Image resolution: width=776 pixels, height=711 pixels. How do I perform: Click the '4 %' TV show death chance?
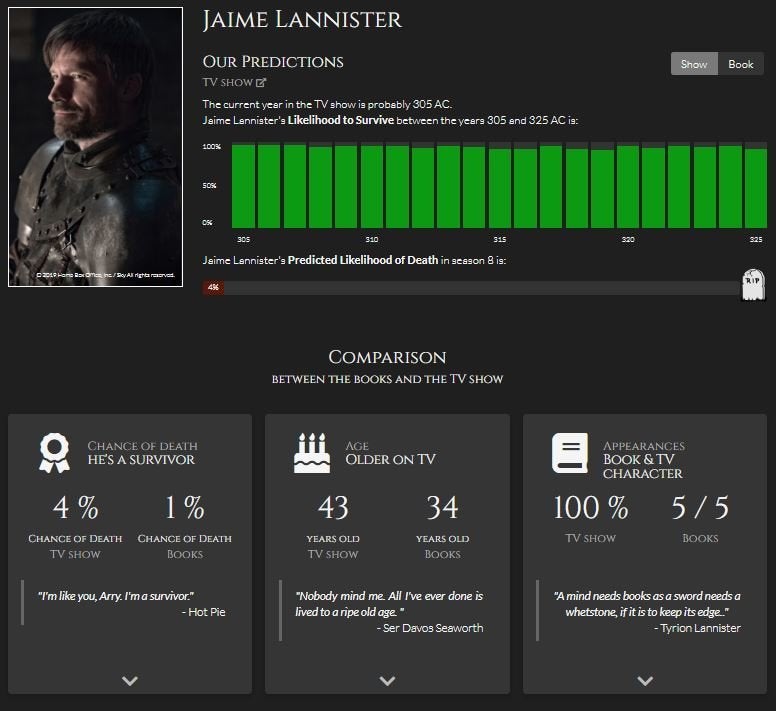(x=76, y=507)
